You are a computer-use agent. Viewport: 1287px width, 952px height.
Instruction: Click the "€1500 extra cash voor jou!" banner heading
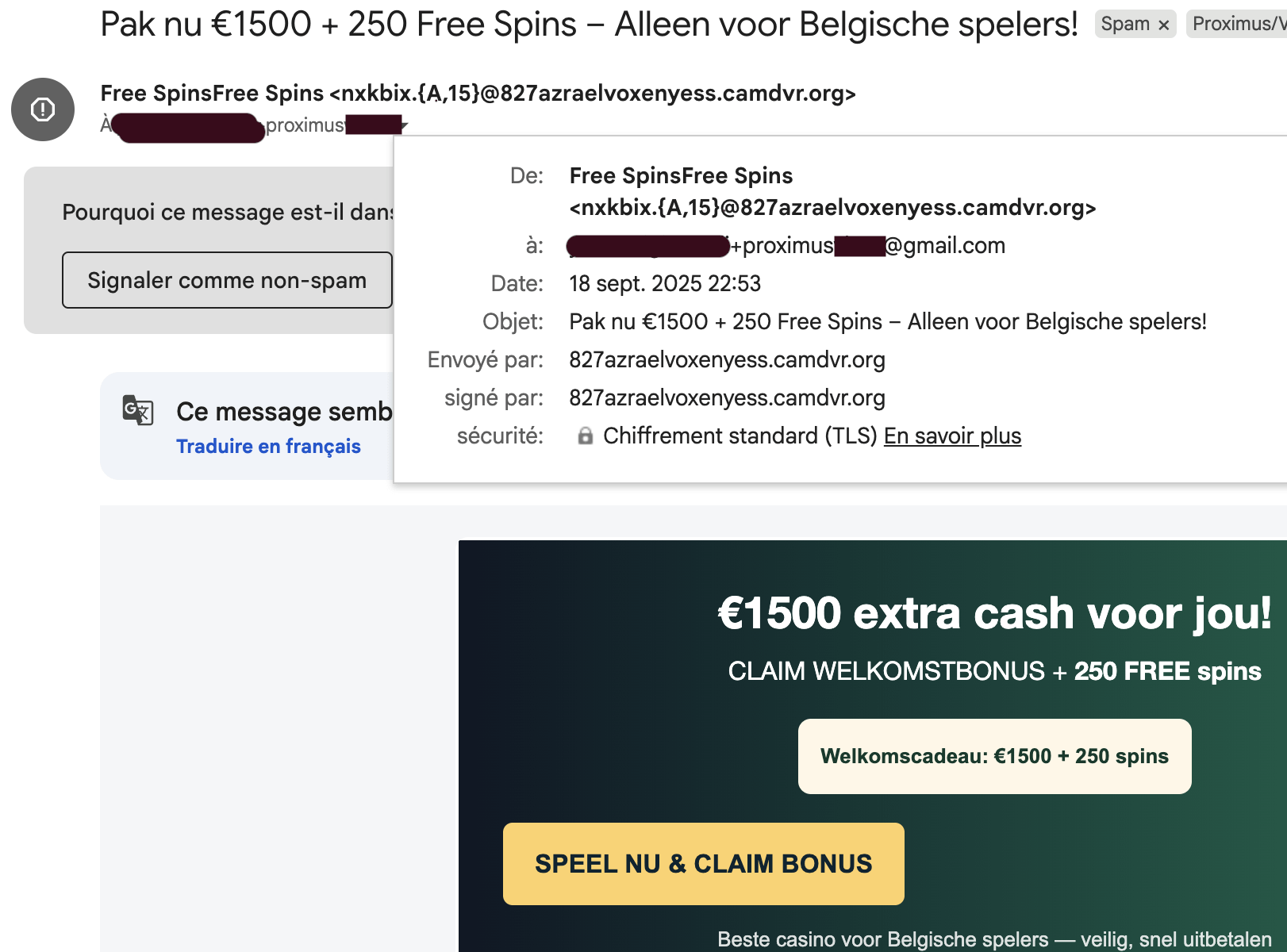click(x=994, y=613)
